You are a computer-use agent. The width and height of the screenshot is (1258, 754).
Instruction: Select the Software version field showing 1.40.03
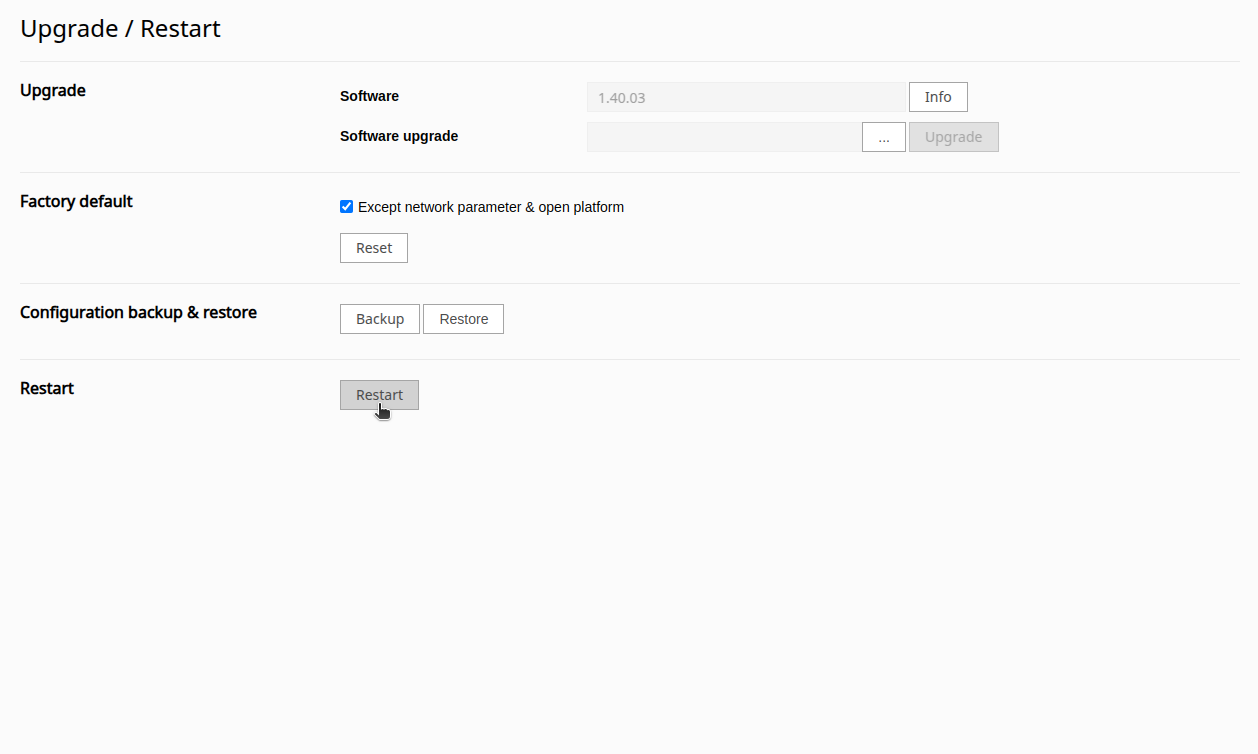745,96
